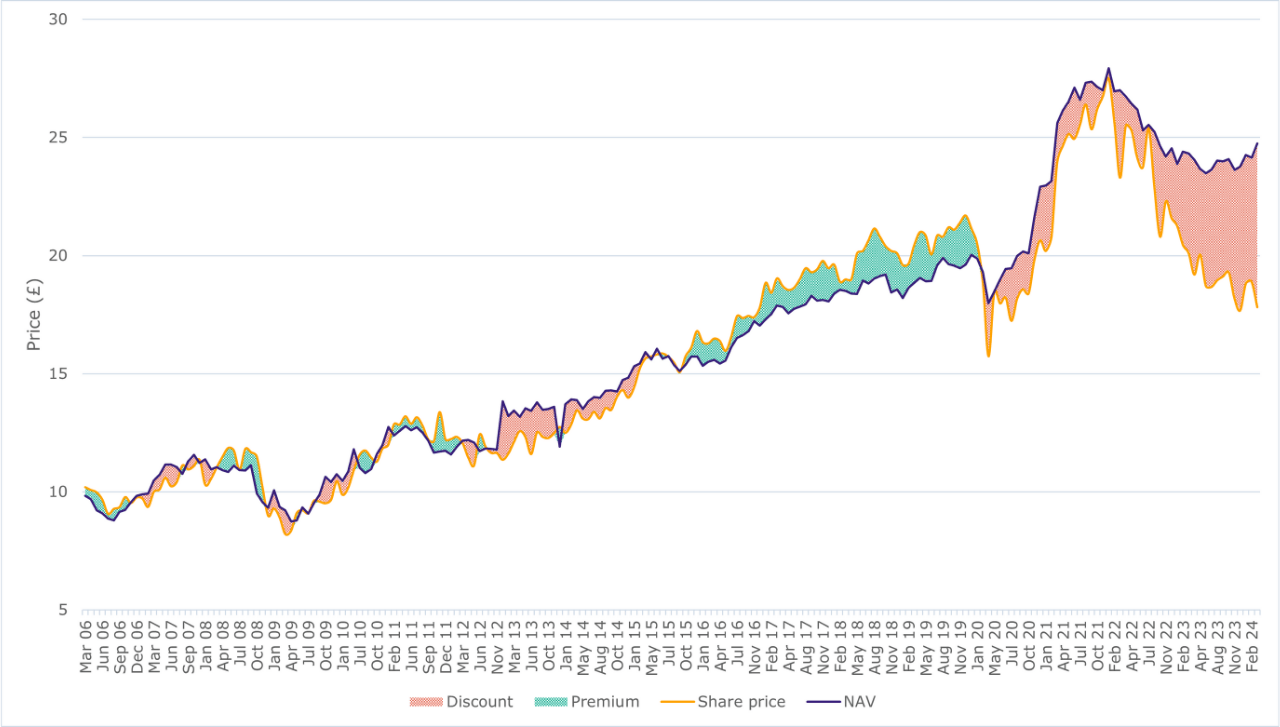Click the 30 value on y-axis
The image size is (1280, 727).
(57, 20)
